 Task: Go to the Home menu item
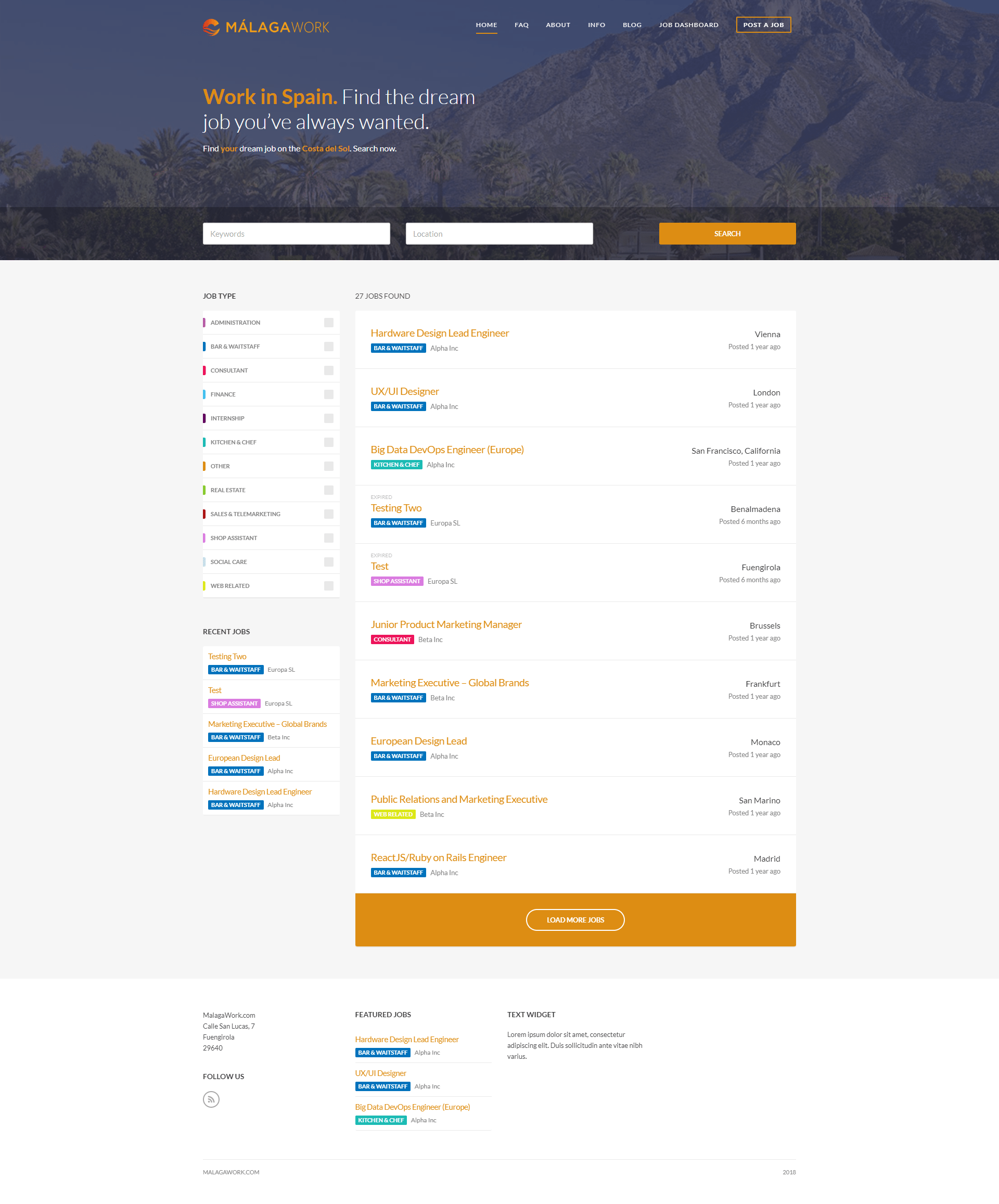pyautogui.click(x=486, y=24)
